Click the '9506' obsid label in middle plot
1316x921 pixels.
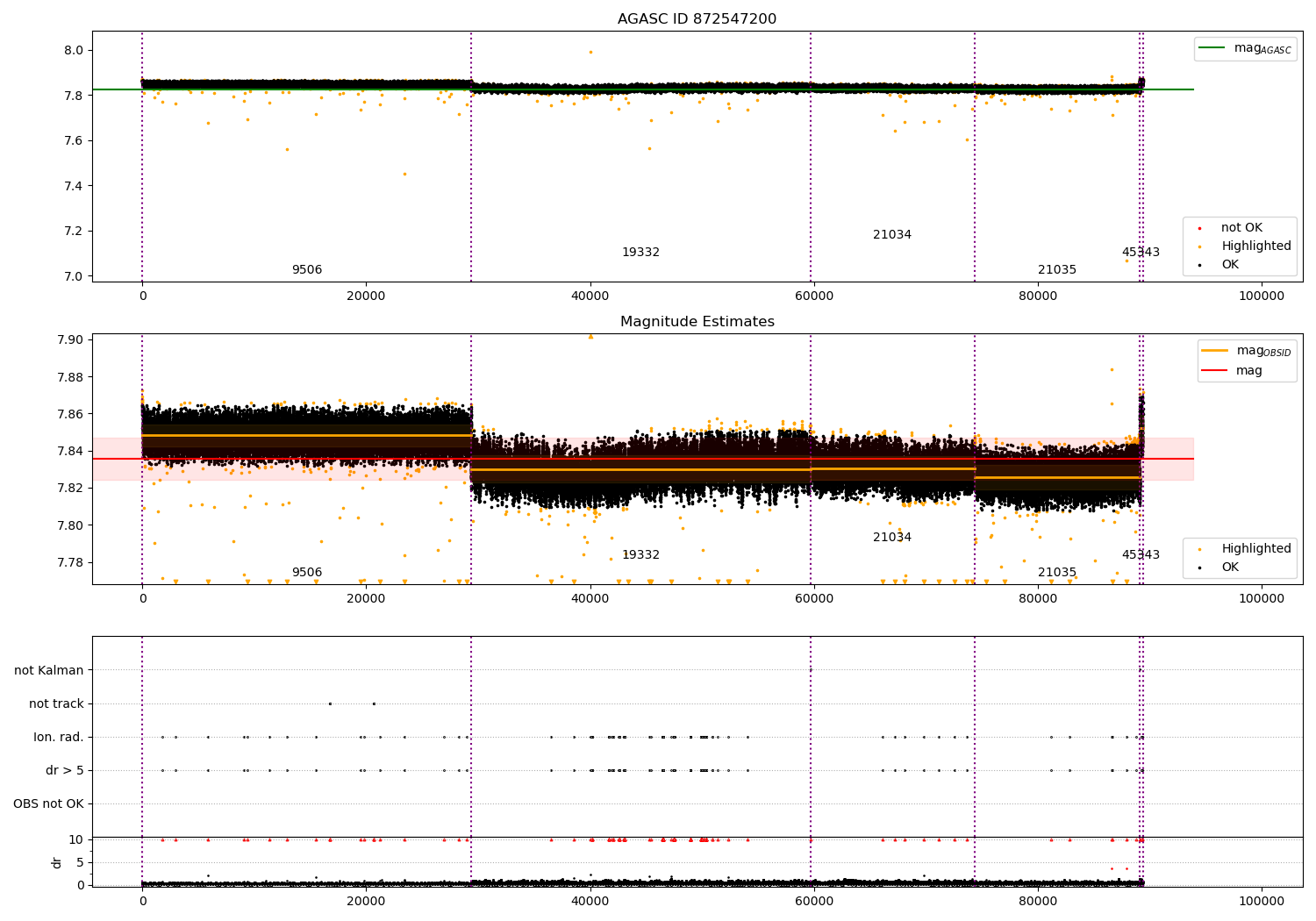tap(307, 573)
